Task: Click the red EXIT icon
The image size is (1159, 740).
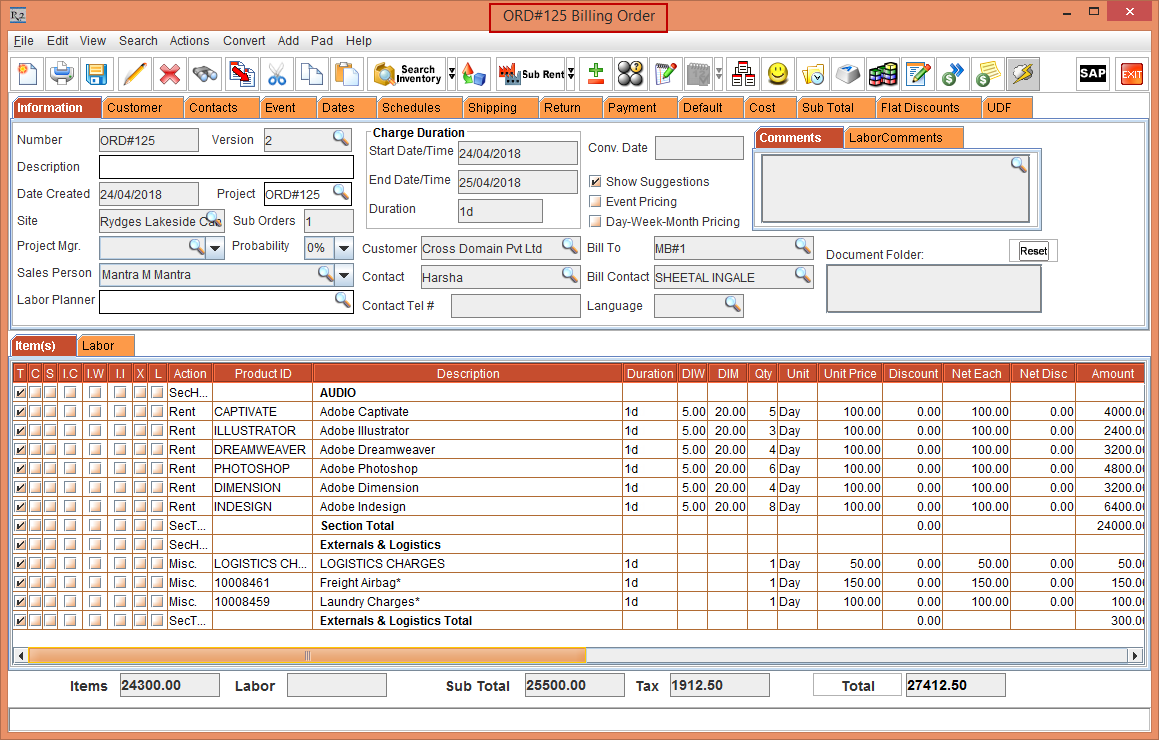Action: tap(1131, 74)
